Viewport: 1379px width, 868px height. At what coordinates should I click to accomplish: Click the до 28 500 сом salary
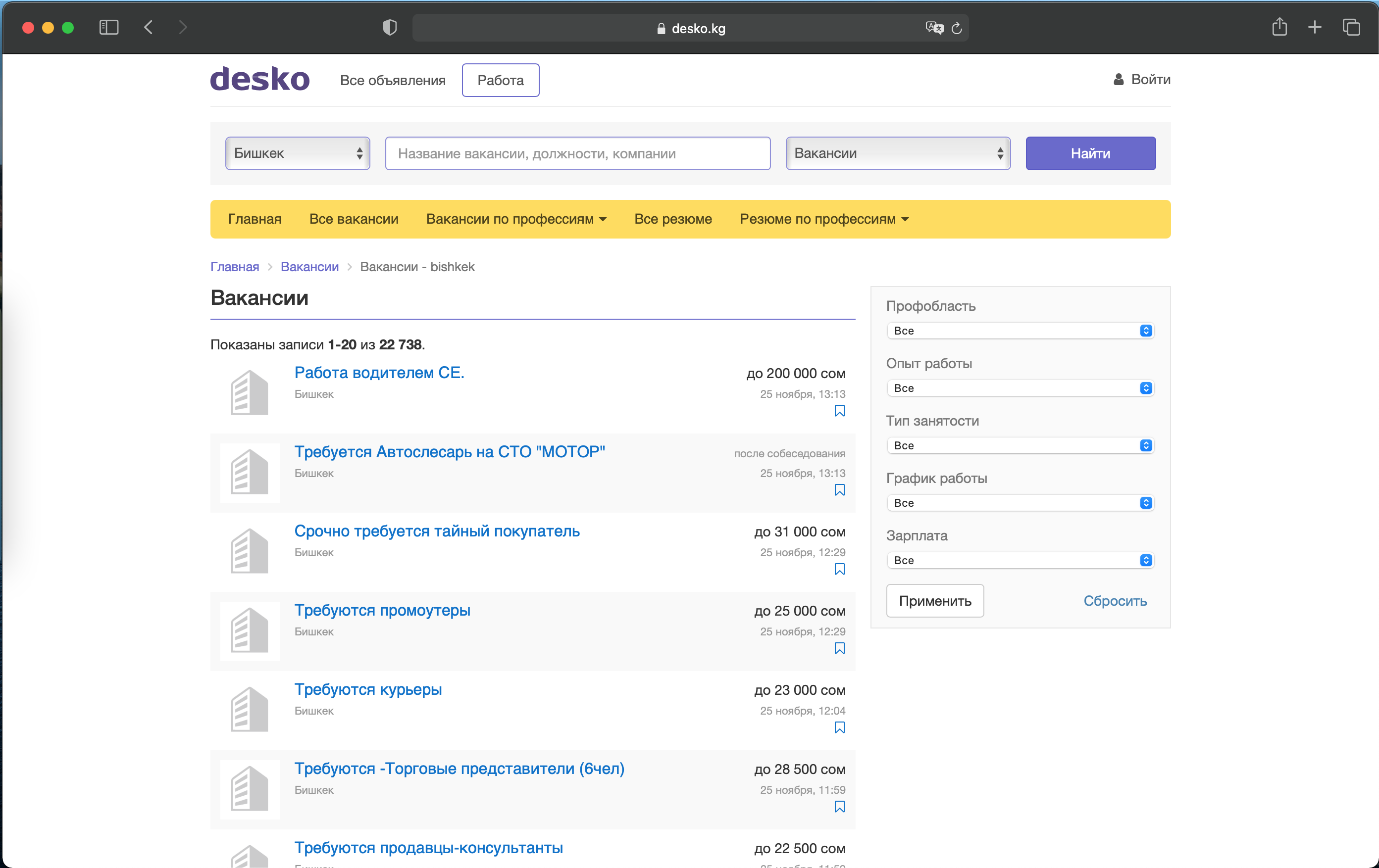click(800, 770)
